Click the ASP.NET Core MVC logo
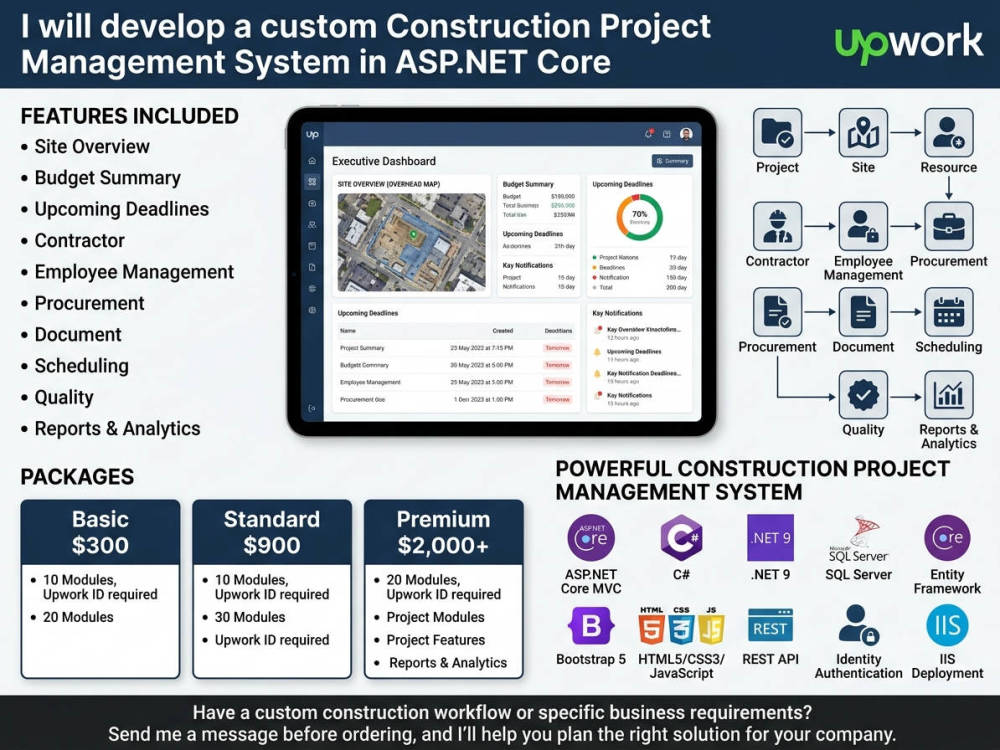Image resolution: width=1000 pixels, height=750 pixels. pos(591,538)
